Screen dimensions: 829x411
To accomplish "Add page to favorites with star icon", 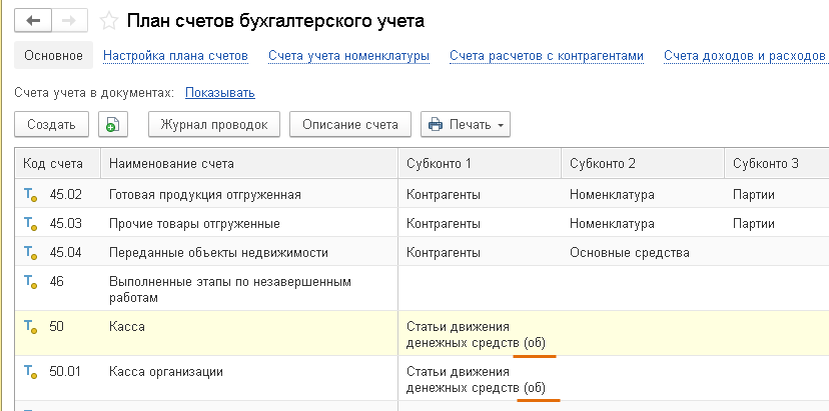I will (109, 21).
